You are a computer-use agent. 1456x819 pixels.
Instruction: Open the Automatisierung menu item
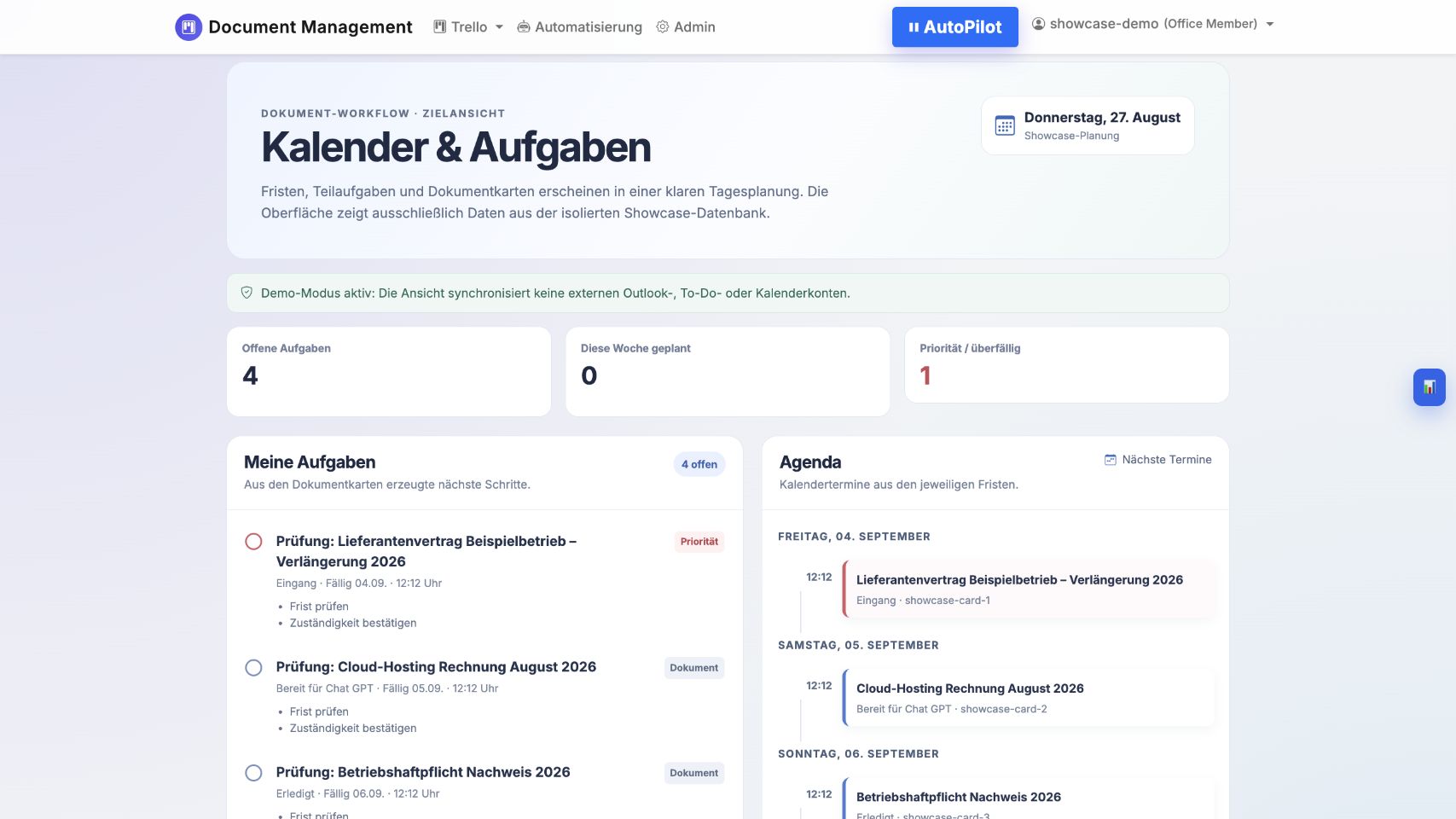click(580, 27)
